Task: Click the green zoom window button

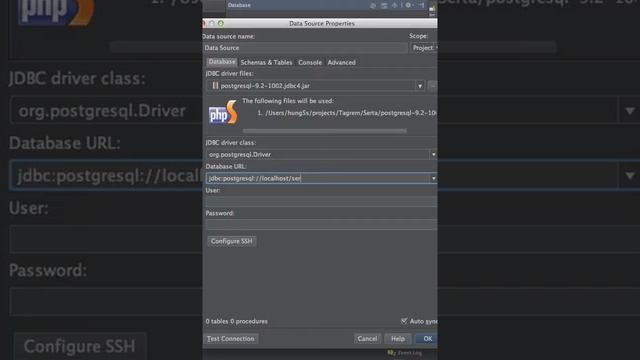Action: point(221,23)
